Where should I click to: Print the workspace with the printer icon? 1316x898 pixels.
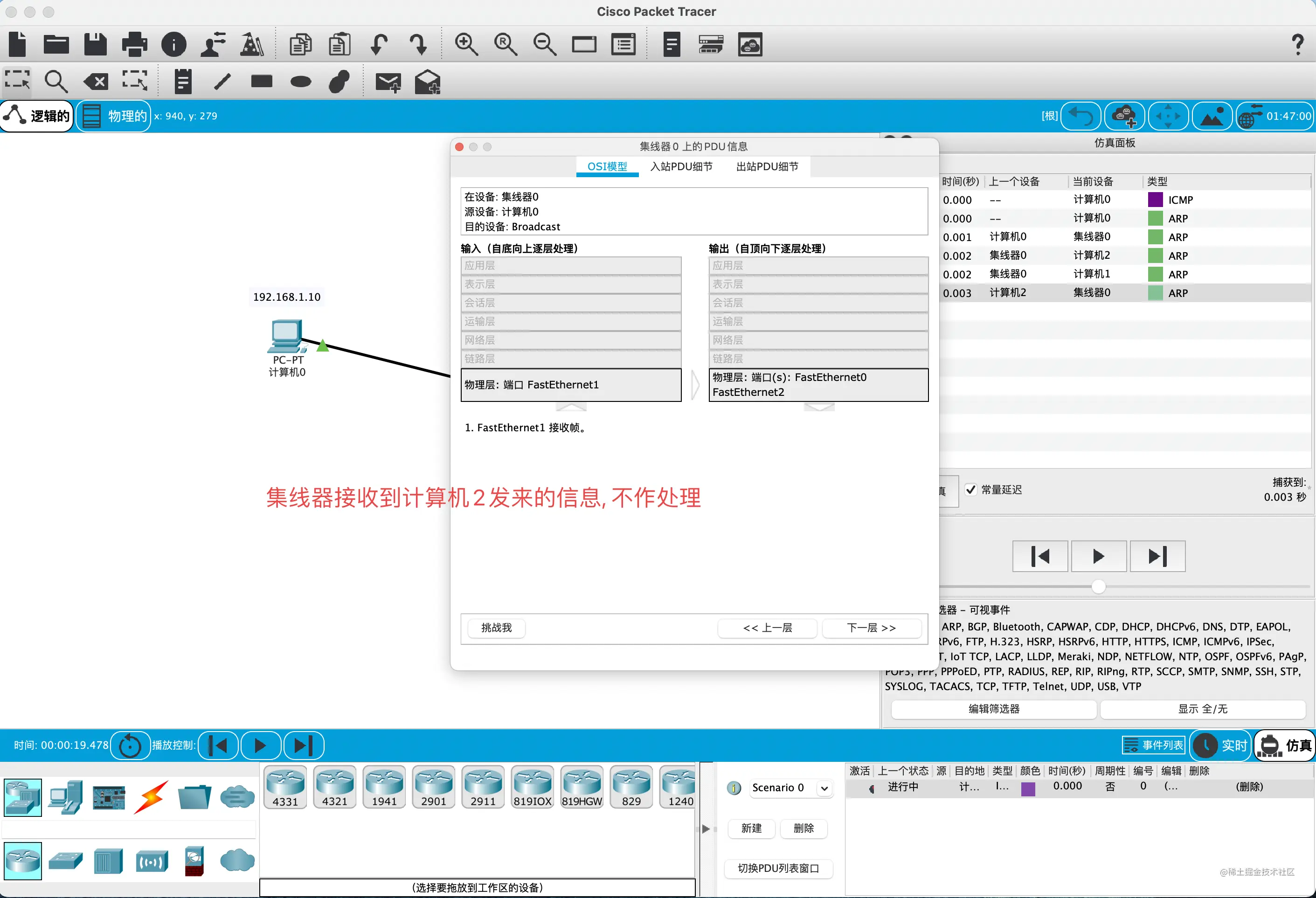coord(134,44)
